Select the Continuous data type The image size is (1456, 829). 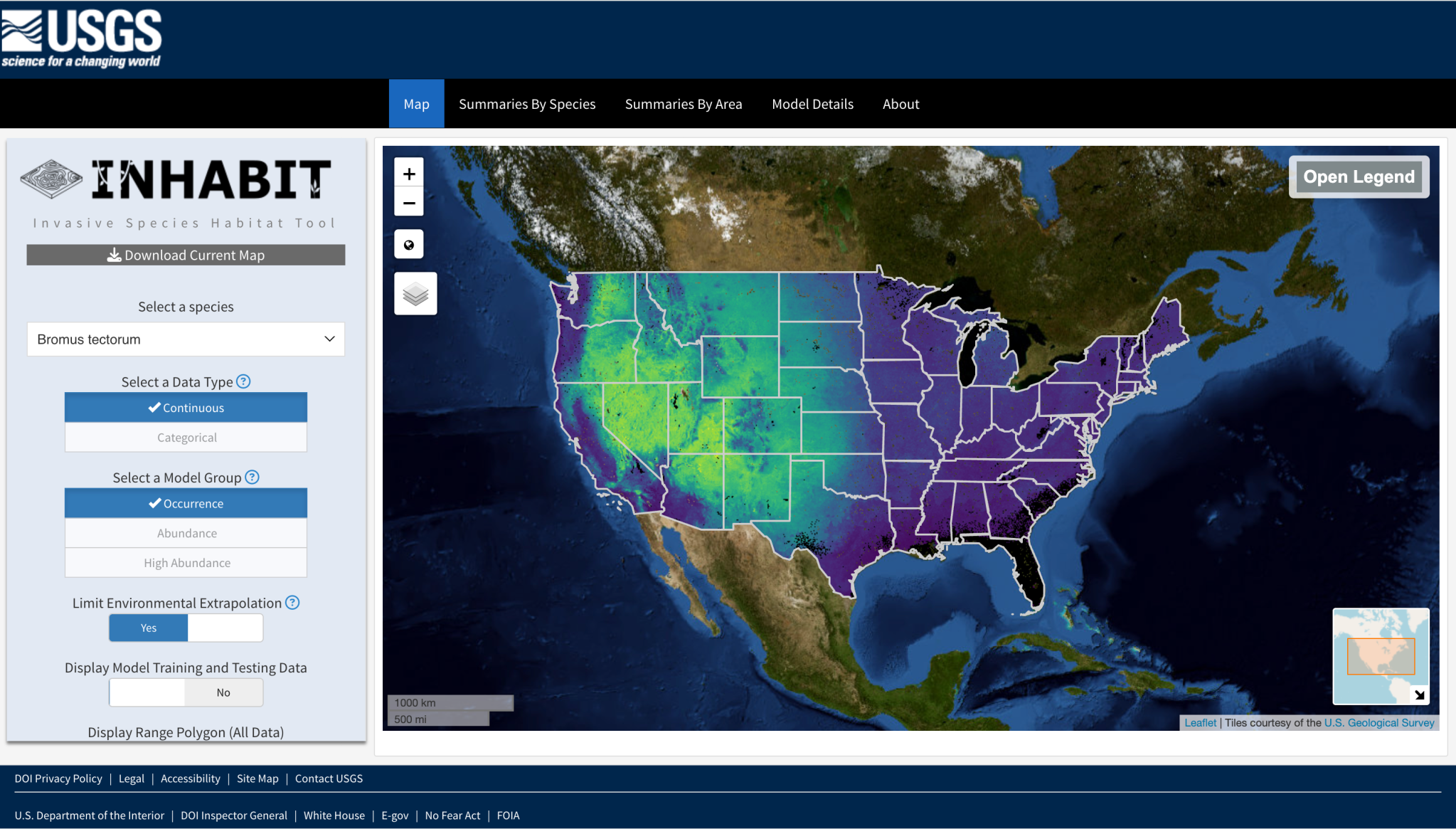(x=186, y=408)
